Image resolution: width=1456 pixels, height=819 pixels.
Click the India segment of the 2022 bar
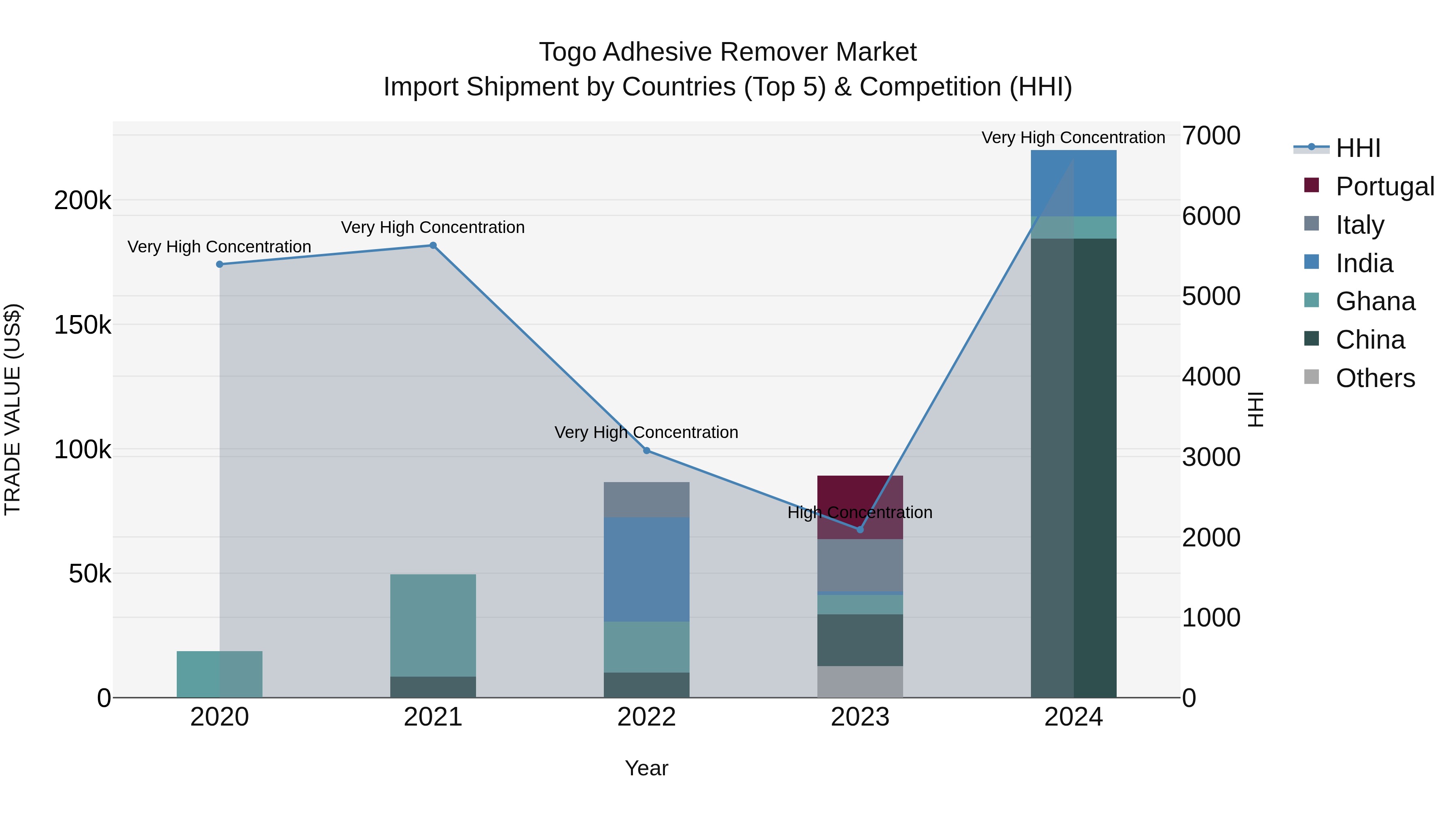(647, 569)
